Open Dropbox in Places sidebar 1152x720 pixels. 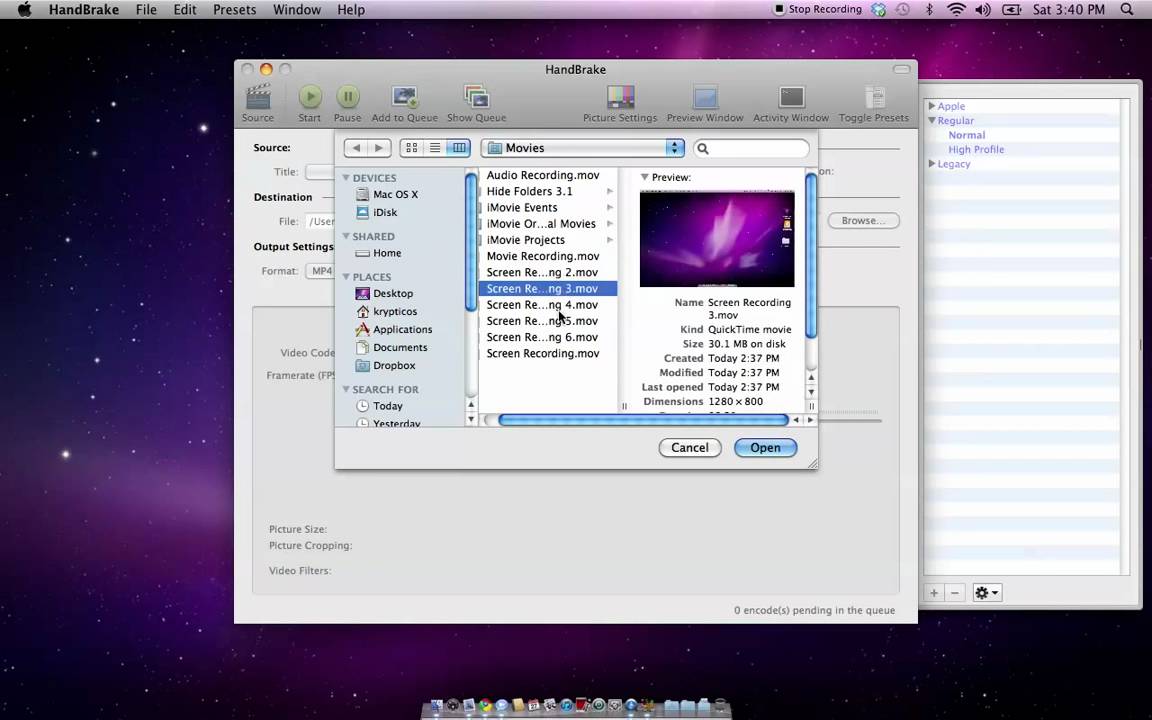point(386,365)
